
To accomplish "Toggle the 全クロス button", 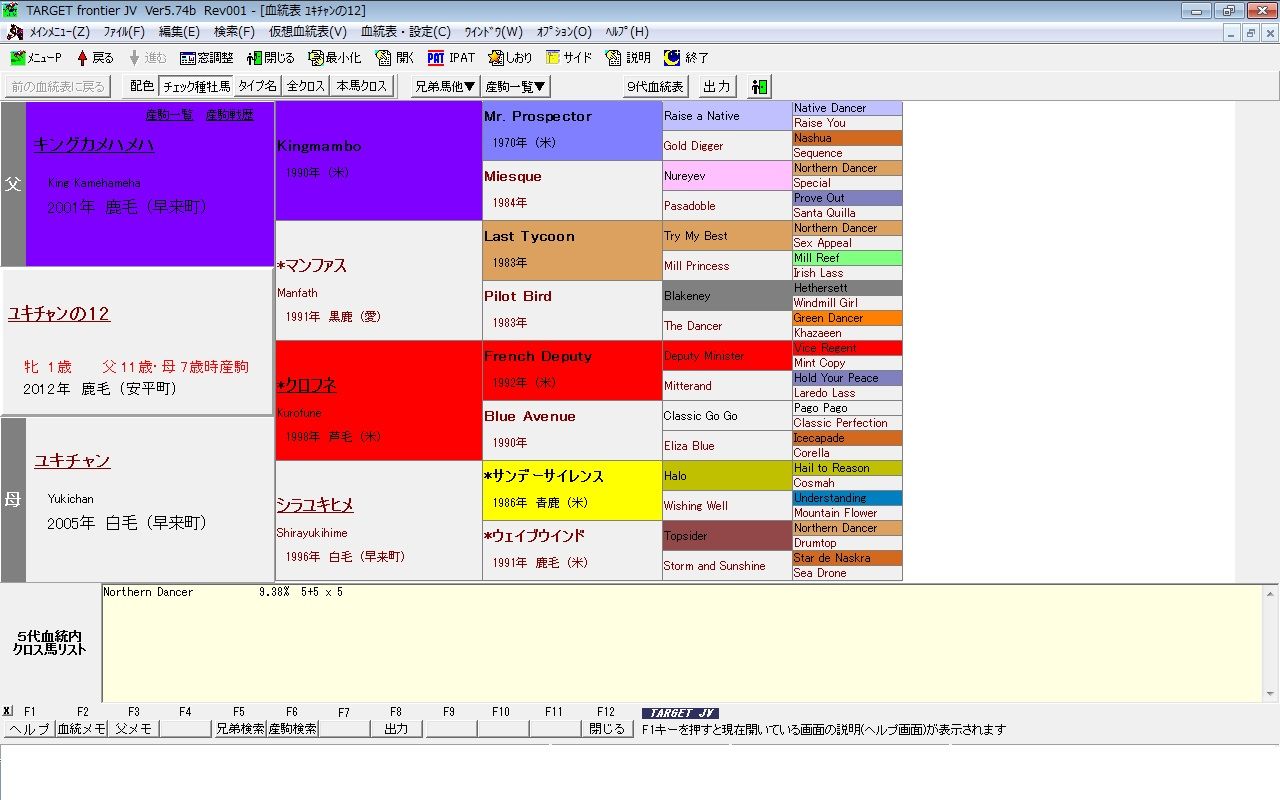I will coord(306,87).
